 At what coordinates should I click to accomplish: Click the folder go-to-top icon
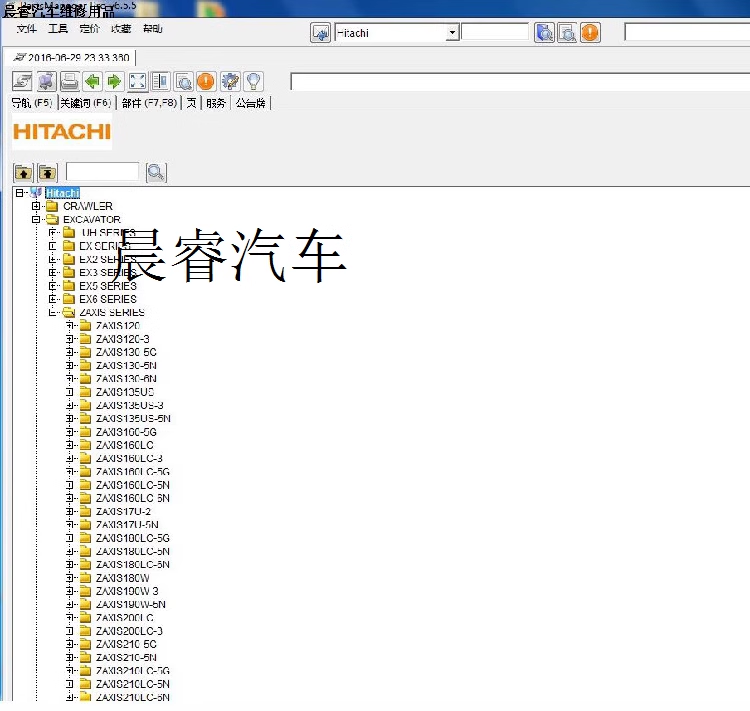tap(47, 172)
